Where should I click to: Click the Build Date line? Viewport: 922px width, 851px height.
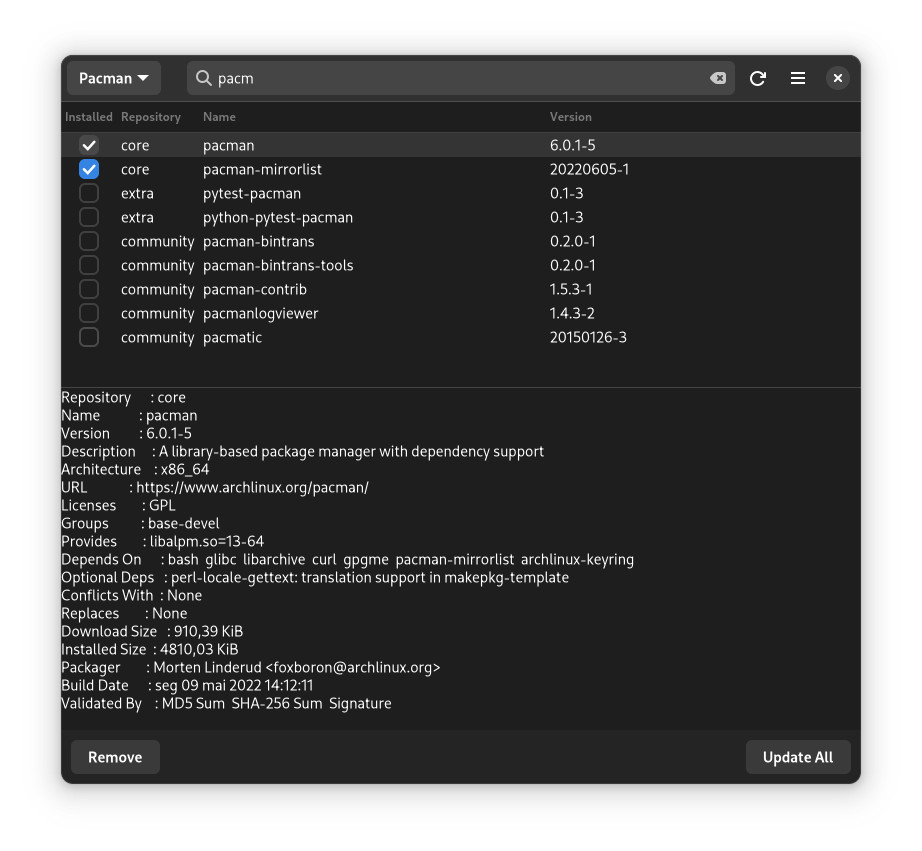(x=187, y=686)
